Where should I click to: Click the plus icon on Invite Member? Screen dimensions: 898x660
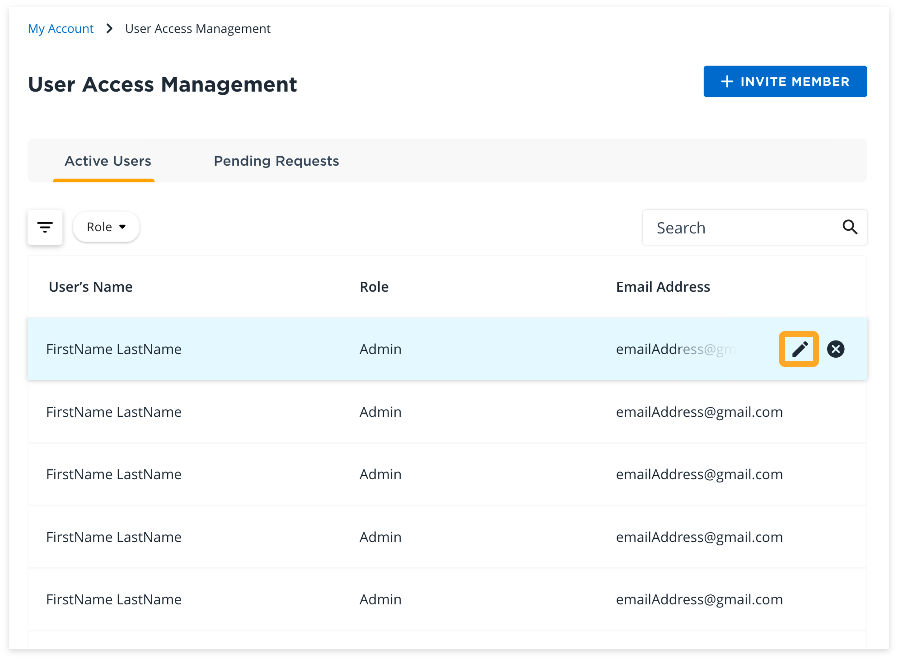727,82
